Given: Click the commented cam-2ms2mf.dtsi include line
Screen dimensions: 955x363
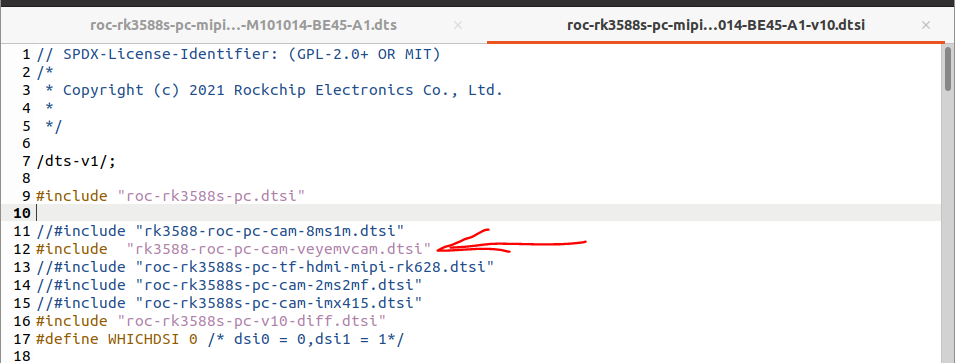Looking at the screenshot, I should tap(229, 284).
